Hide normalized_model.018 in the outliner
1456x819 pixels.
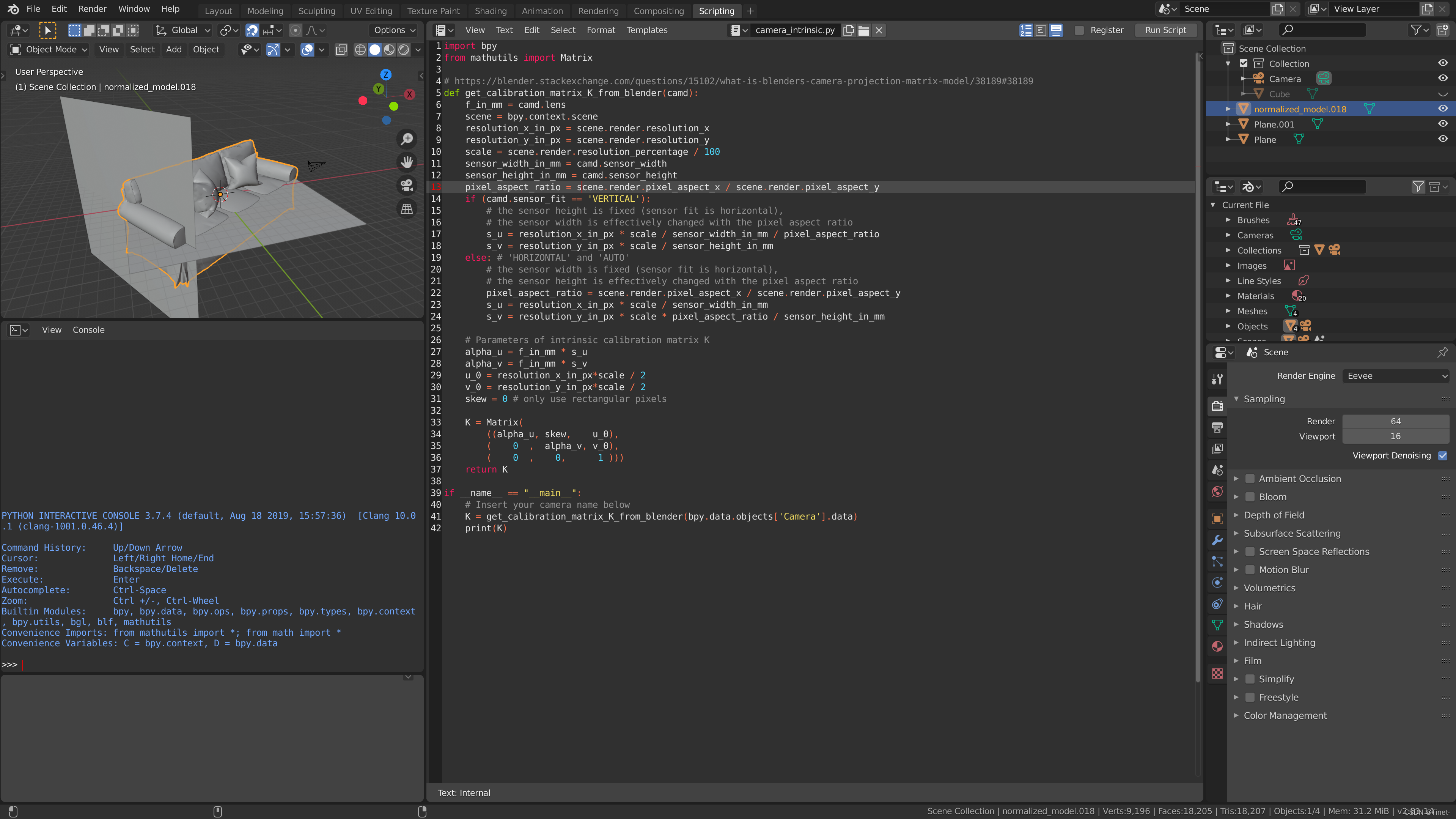(x=1442, y=109)
